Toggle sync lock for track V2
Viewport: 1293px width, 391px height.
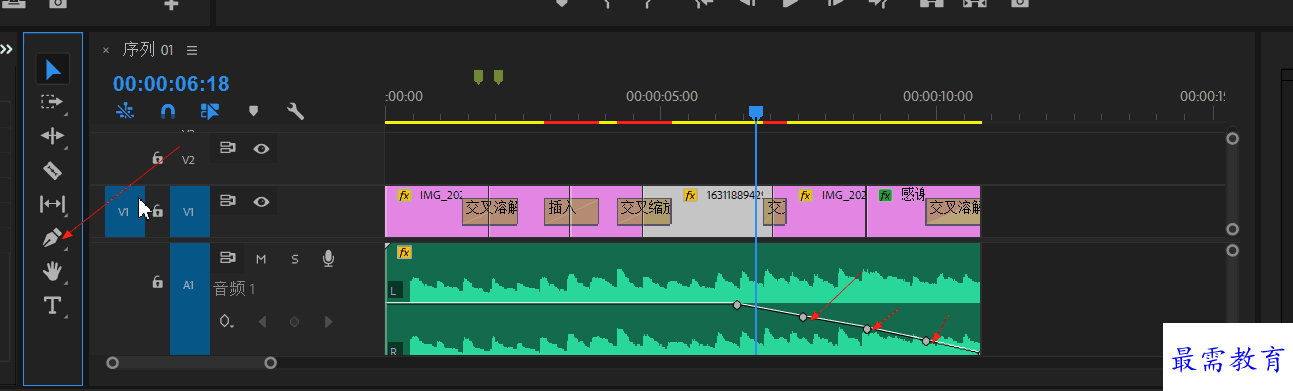click(228, 148)
